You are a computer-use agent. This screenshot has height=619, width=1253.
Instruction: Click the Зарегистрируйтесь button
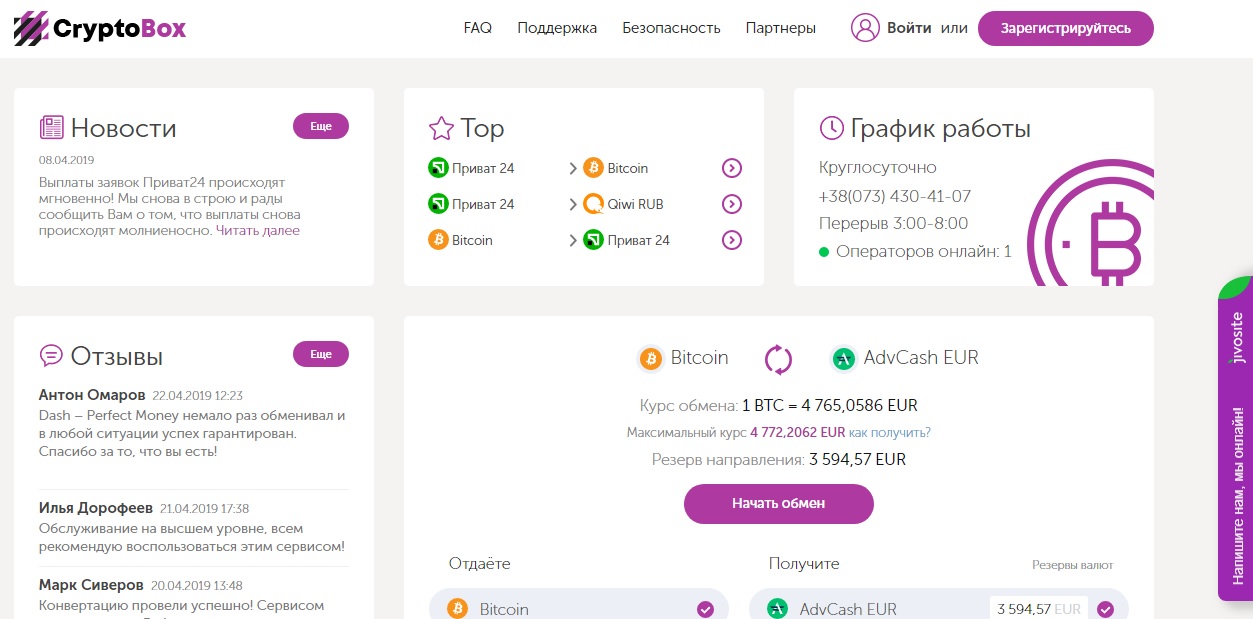tap(1065, 28)
